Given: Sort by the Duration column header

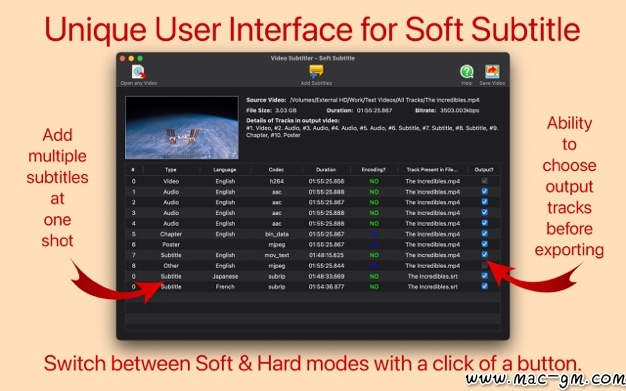Looking at the screenshot, I should point(326,170).
